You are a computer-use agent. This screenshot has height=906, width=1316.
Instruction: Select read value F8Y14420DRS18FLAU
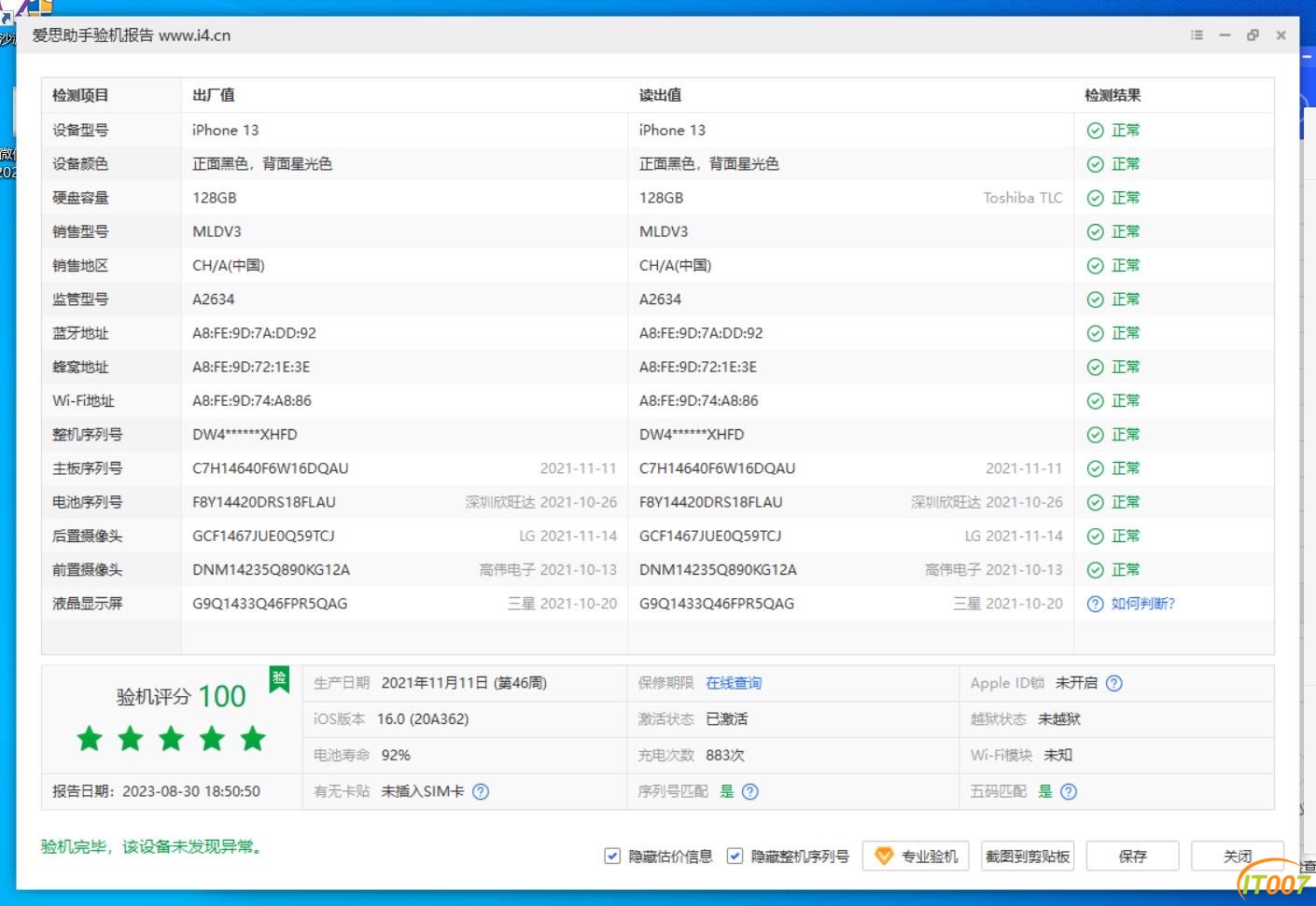711,502
